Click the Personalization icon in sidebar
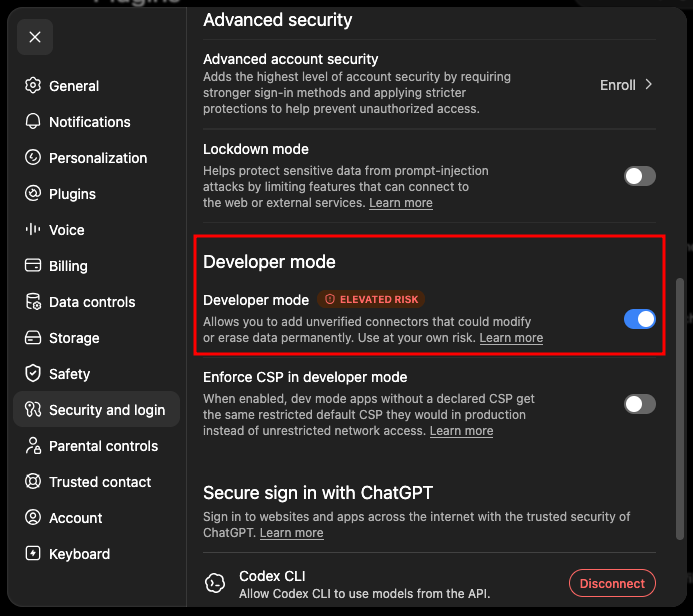This screenshot has height=616, width=693. pos(33,157)
